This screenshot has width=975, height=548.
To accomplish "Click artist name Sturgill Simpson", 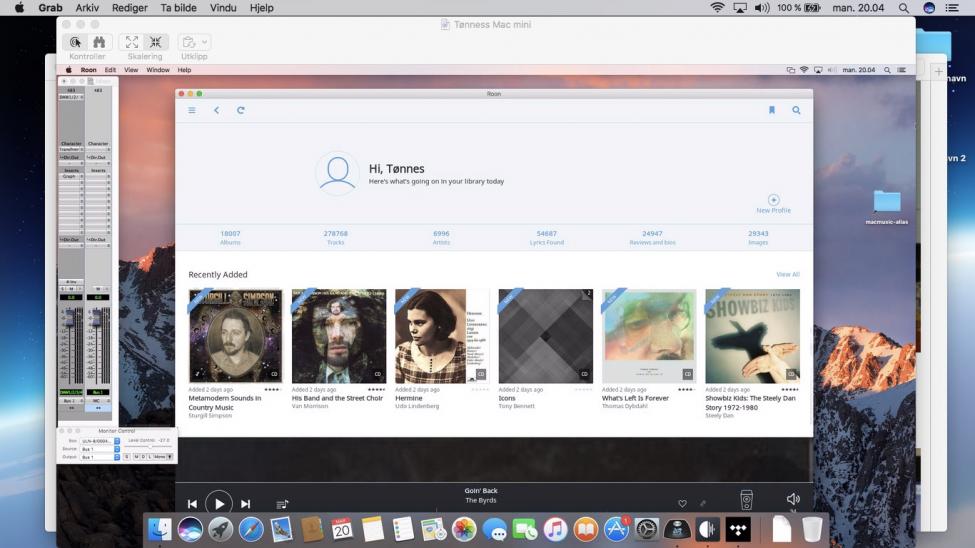I will [210, 416].
